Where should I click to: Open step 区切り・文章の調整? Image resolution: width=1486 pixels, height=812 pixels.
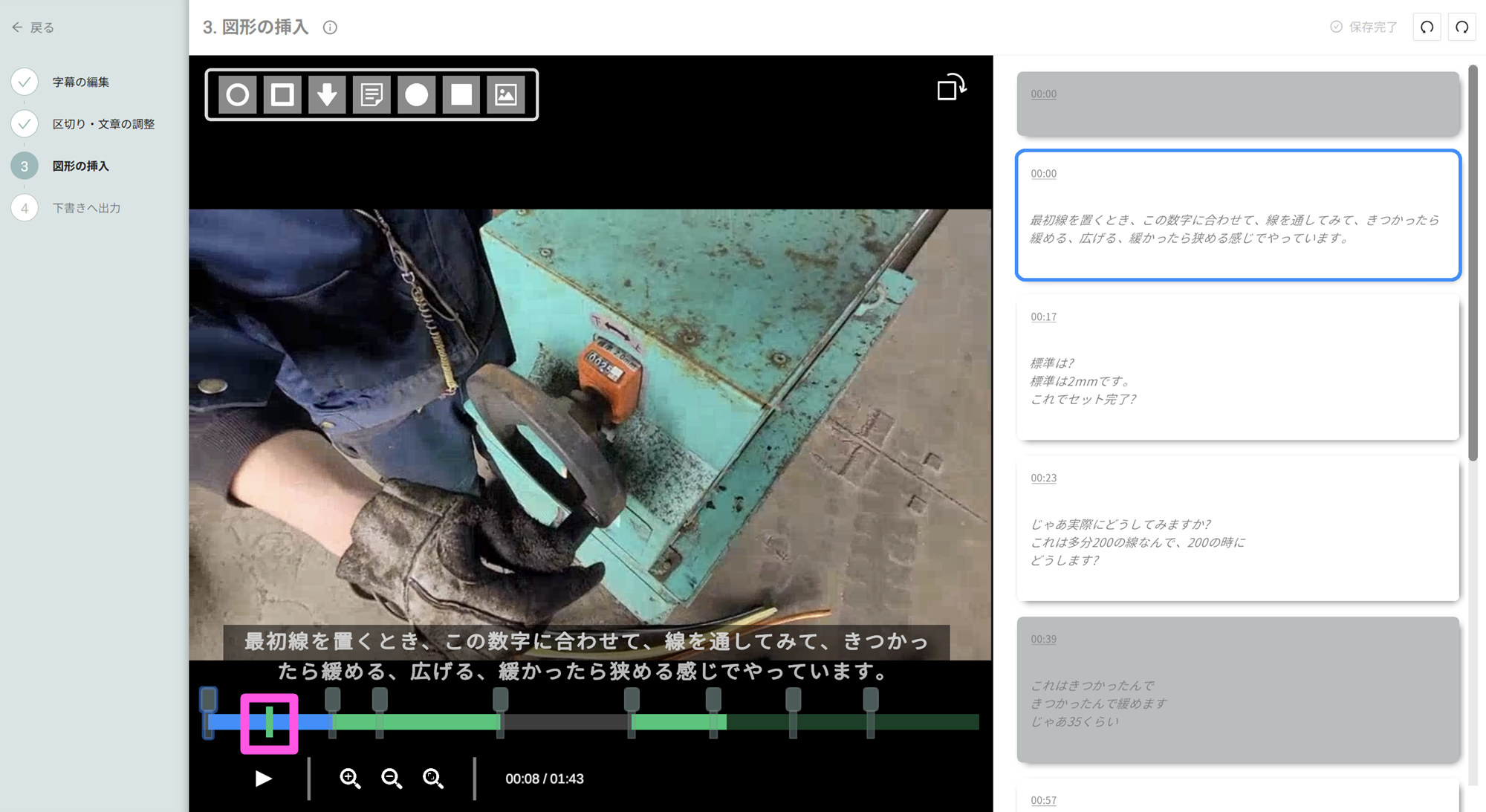click(x=103, y=124)
